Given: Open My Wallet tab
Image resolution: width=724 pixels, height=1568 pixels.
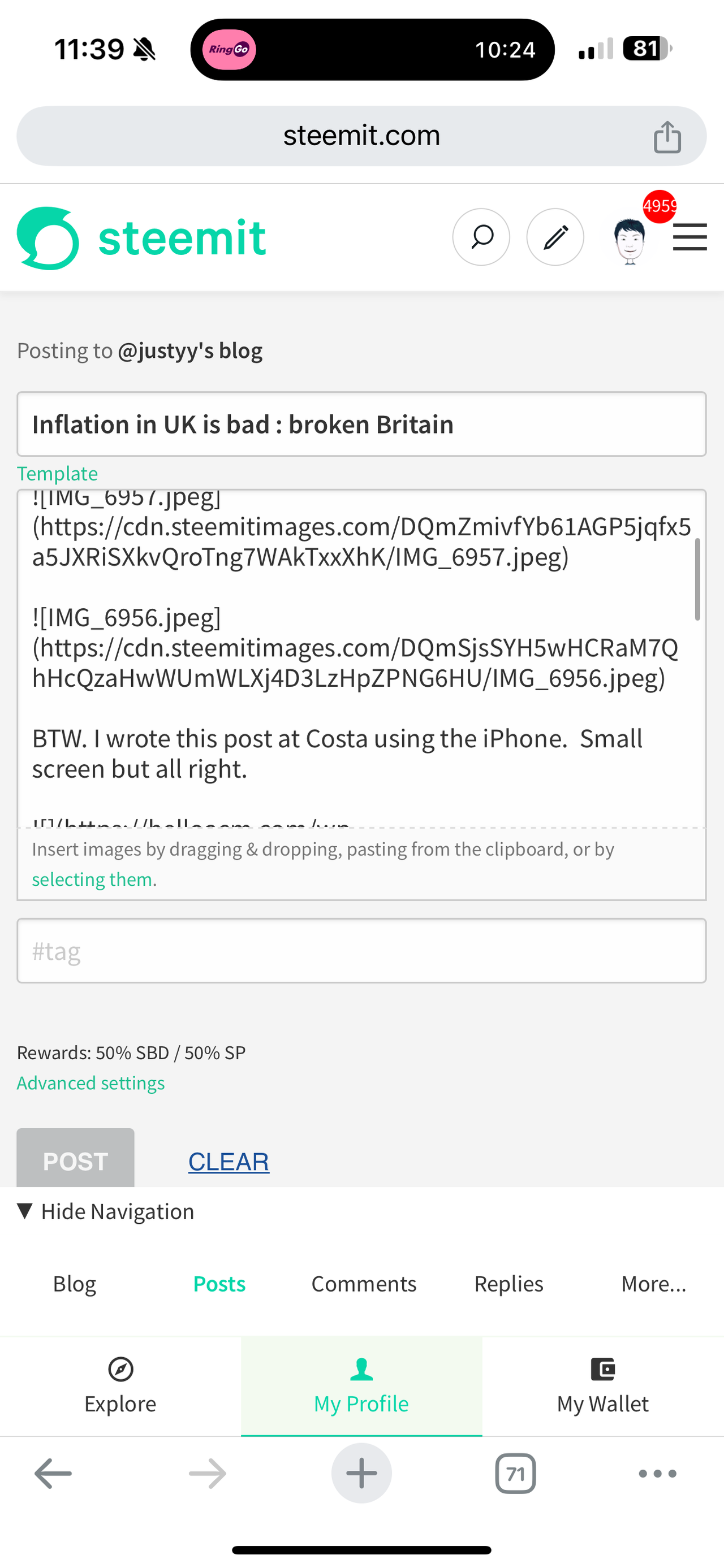Looking at the screenshot, I should (x=603, y=1386).
